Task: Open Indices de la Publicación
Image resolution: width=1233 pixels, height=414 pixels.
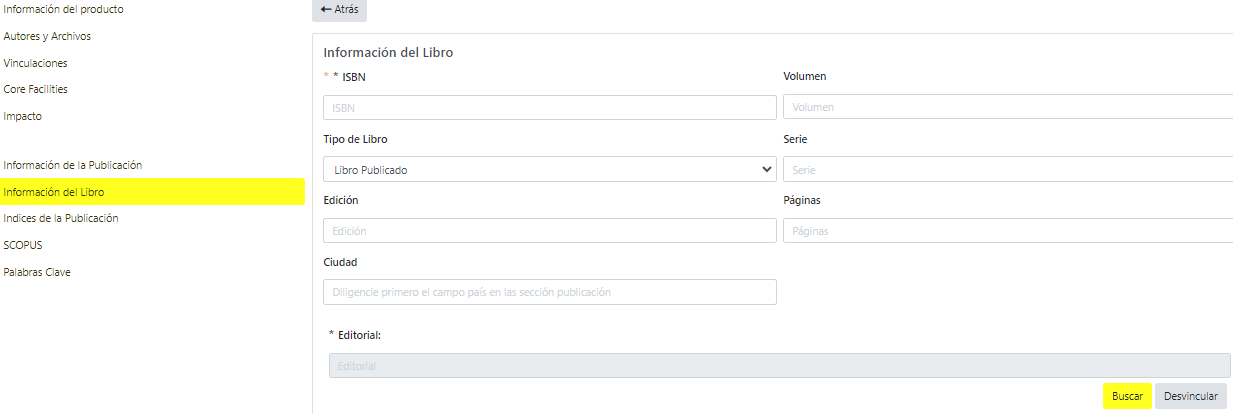Action: [61, 218]
